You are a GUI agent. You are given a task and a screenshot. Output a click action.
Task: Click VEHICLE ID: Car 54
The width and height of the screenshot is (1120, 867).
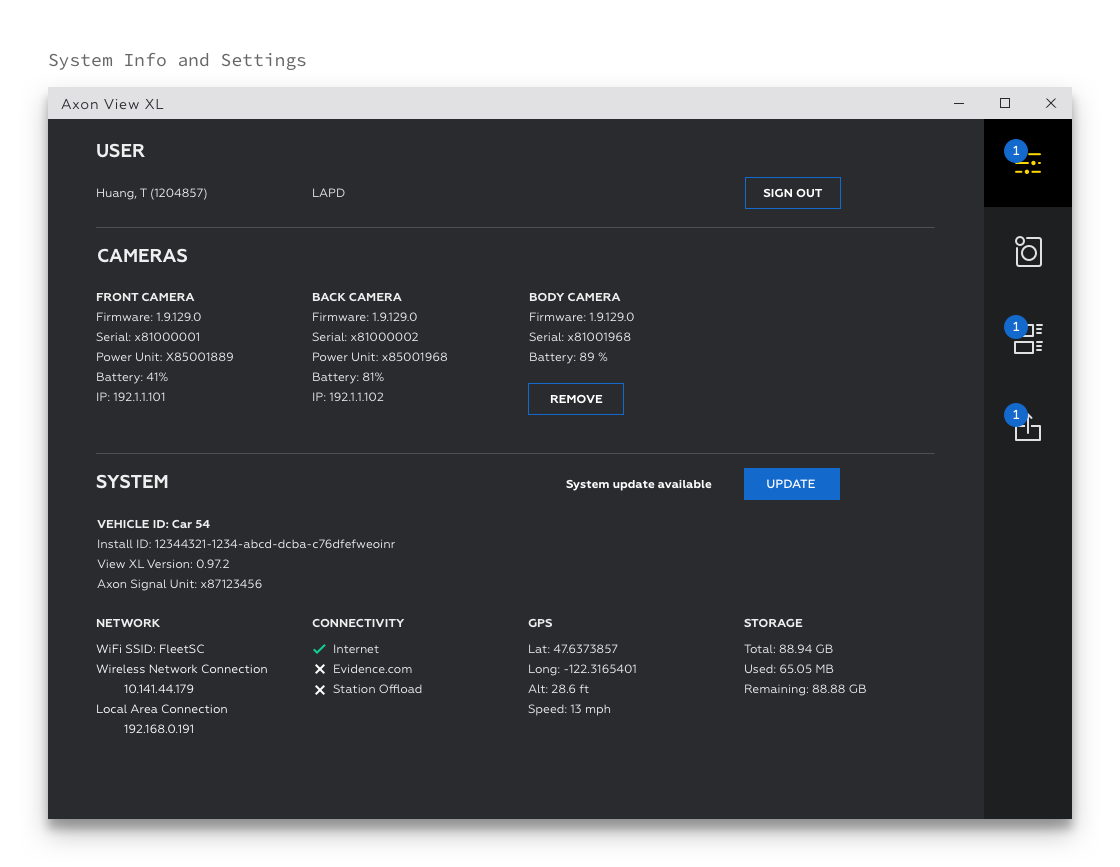154,524
